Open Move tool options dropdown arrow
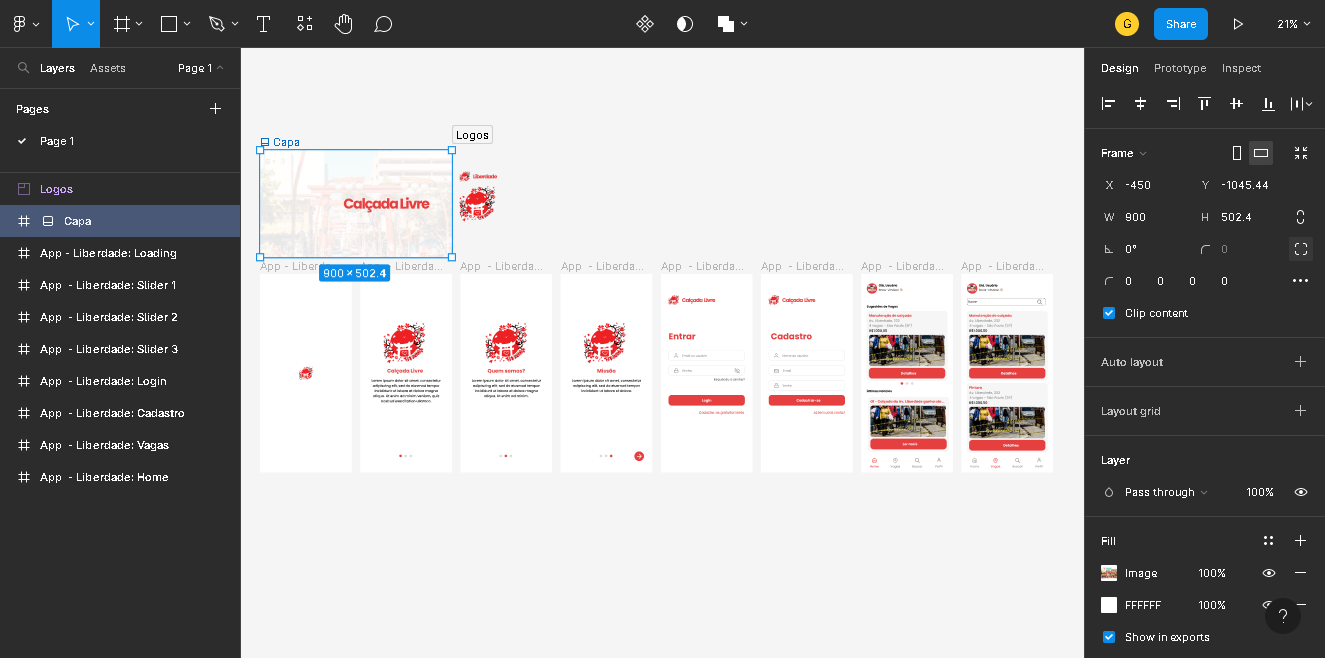This screenshot has height=658, width=1325. coord(91,24)
